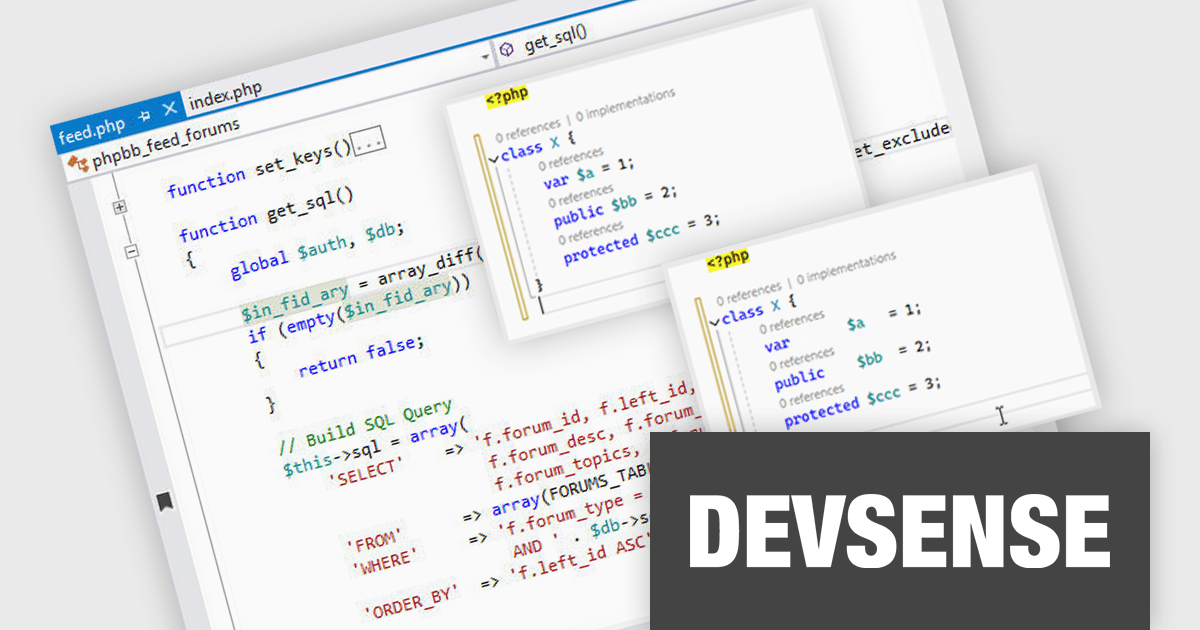Screen dimensions: 1200x630
Task: Click the highlighted <?php tag in upper snippet
Action: (507, 95)
